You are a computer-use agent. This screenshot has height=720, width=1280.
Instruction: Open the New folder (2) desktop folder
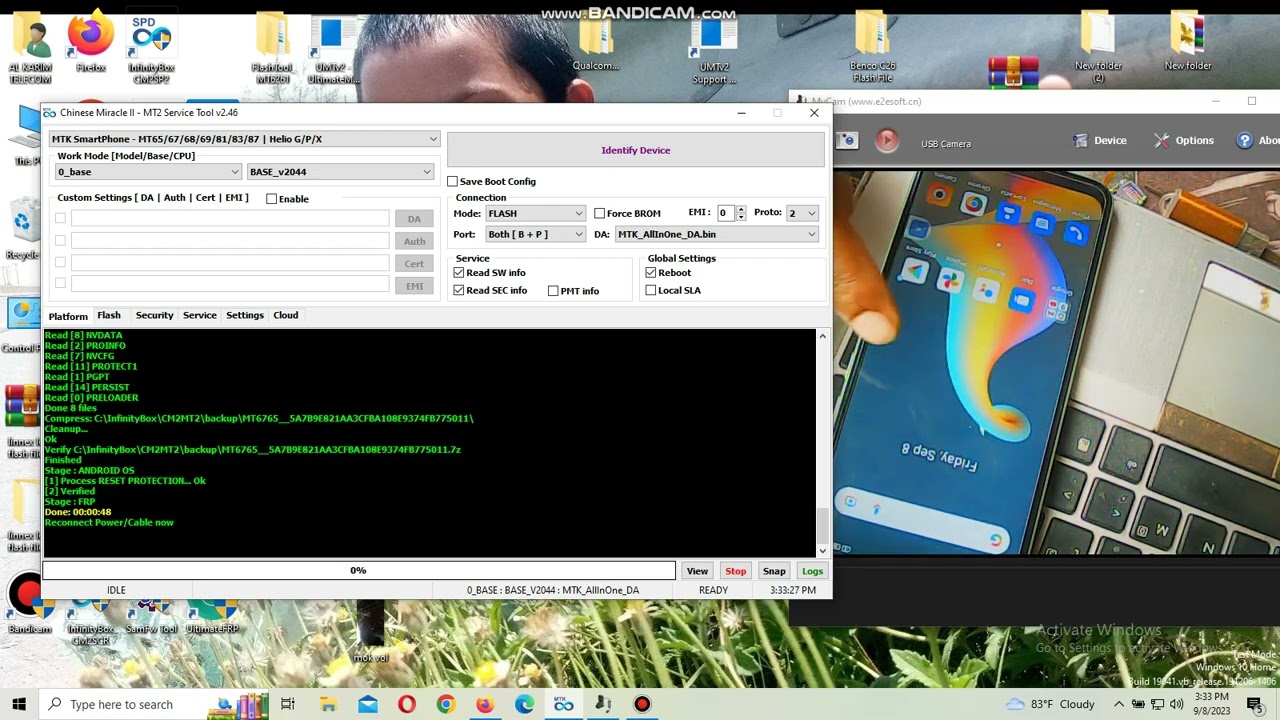point(1098,48)
